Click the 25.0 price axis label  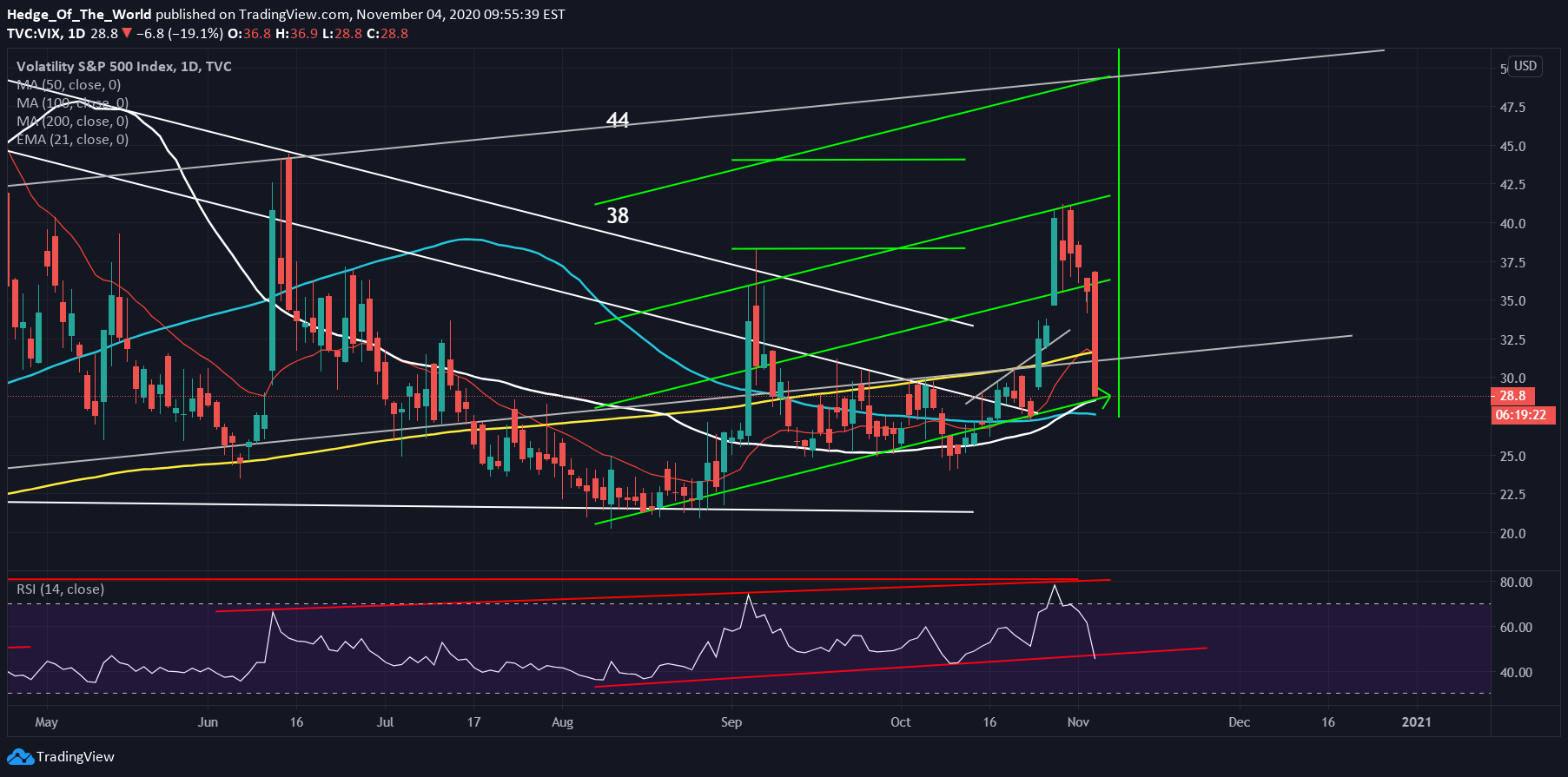coord(1512,457)
